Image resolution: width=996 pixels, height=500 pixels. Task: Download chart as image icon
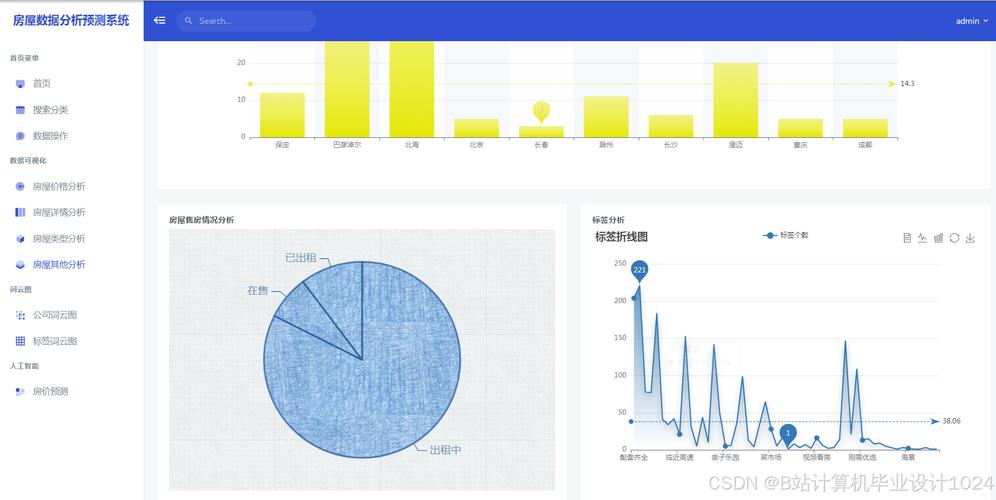tap(970, 238)
